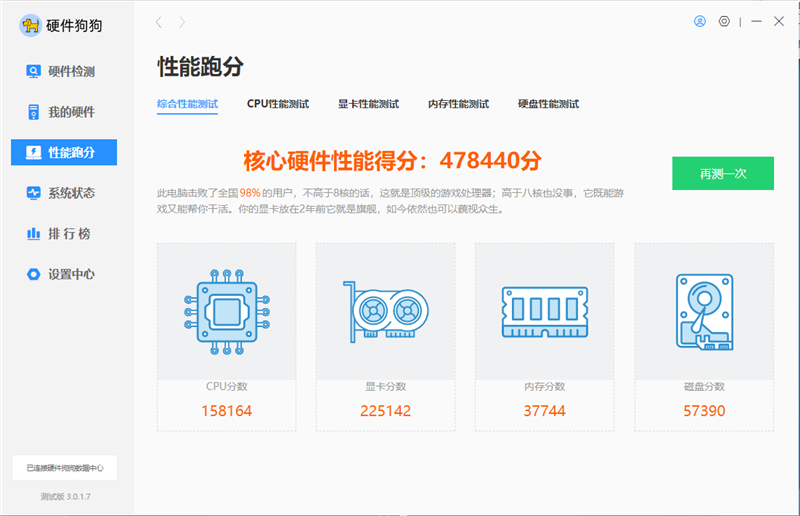Viewport: 800px width, 516px height.
Task: Select the disk score 57390
Action: tap(704, 411)
